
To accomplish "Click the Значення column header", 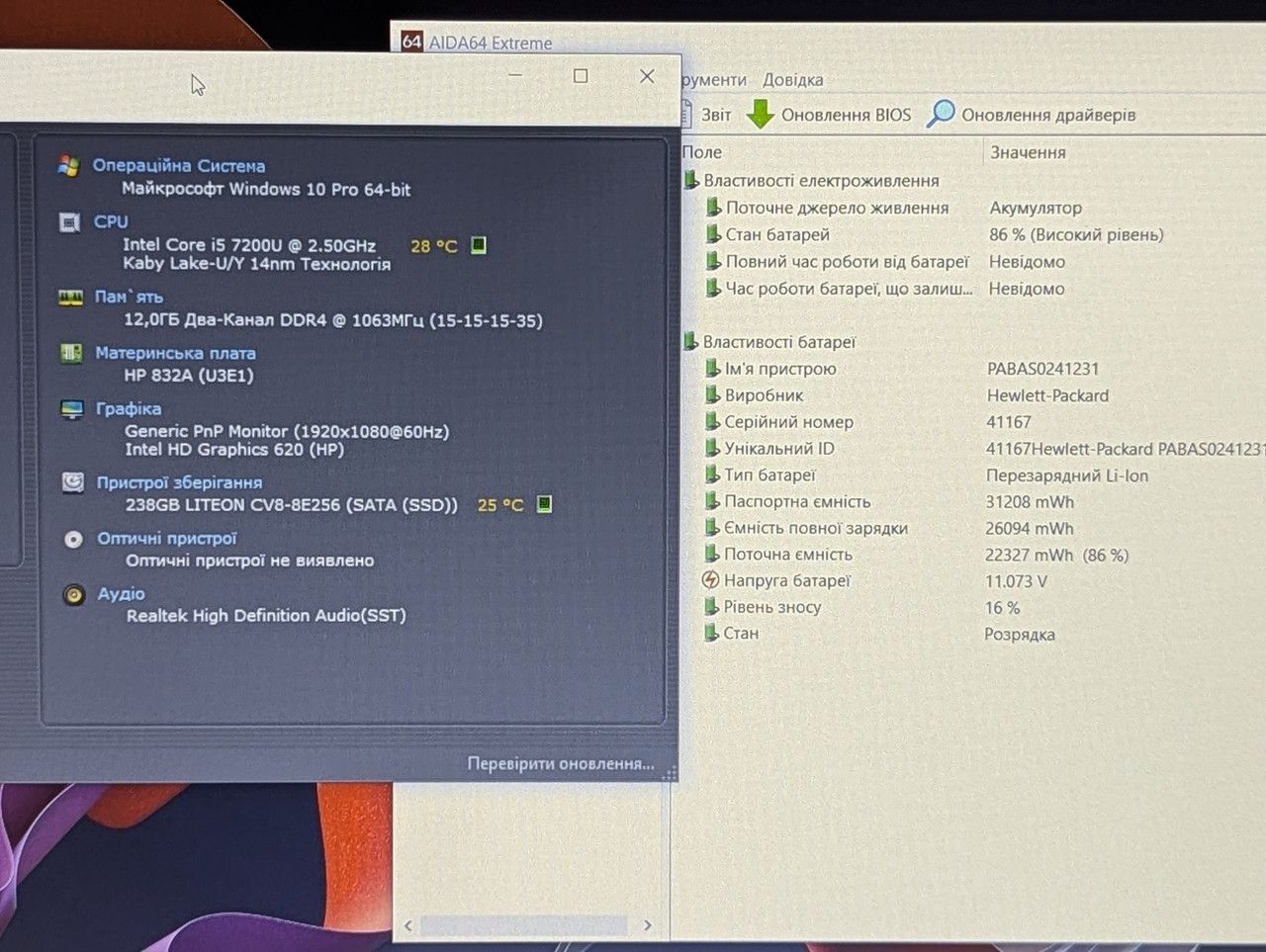I will coord(1028,152).
